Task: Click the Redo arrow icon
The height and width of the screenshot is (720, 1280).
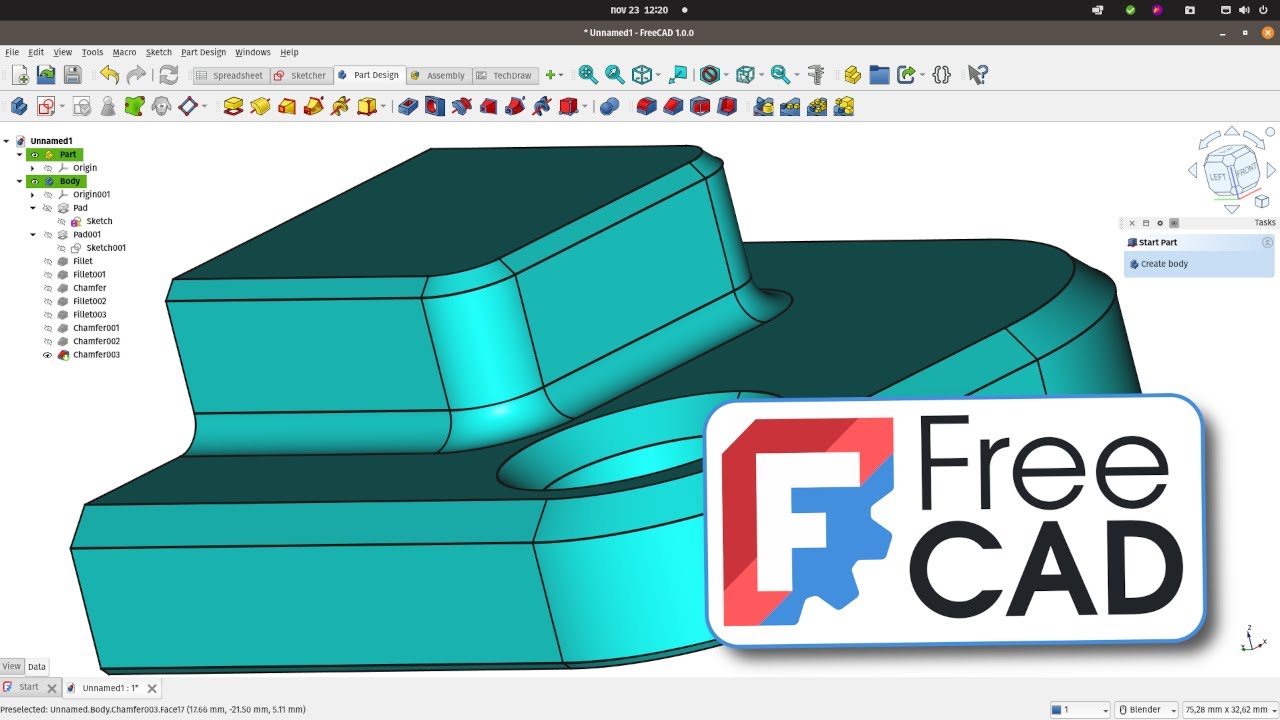Action: point(136,74)
